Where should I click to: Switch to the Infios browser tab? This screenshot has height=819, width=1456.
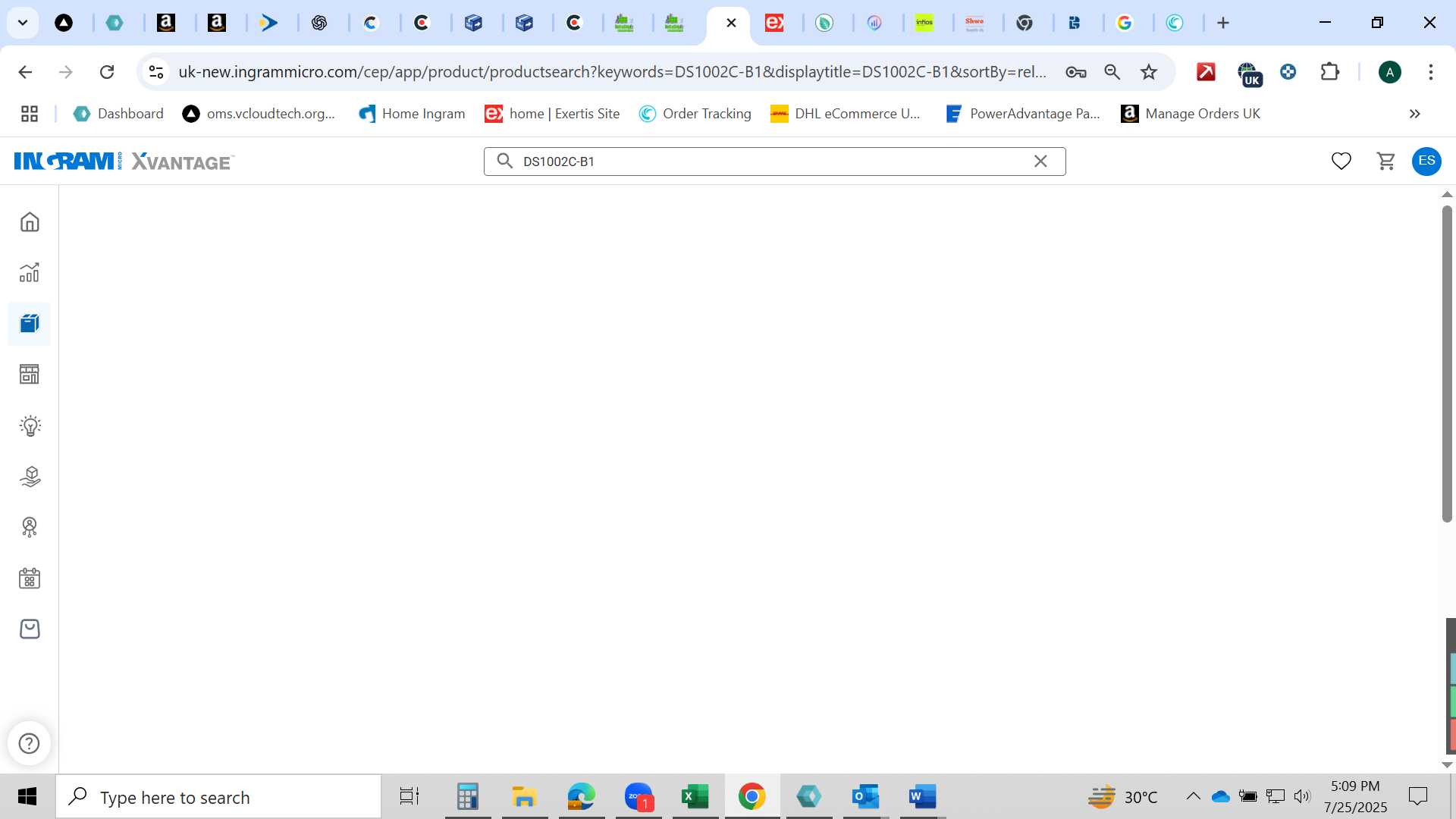point(924,23)
